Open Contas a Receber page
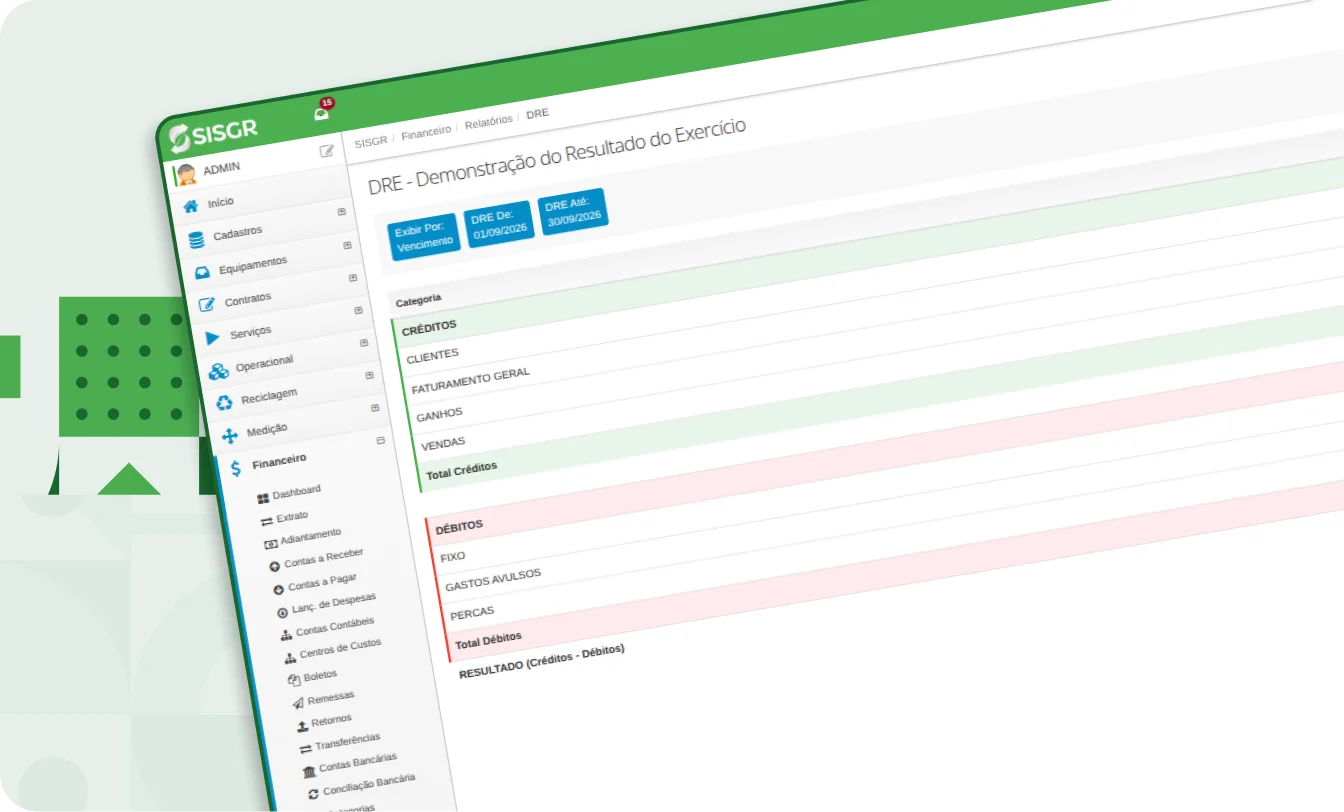 (324, 558)
